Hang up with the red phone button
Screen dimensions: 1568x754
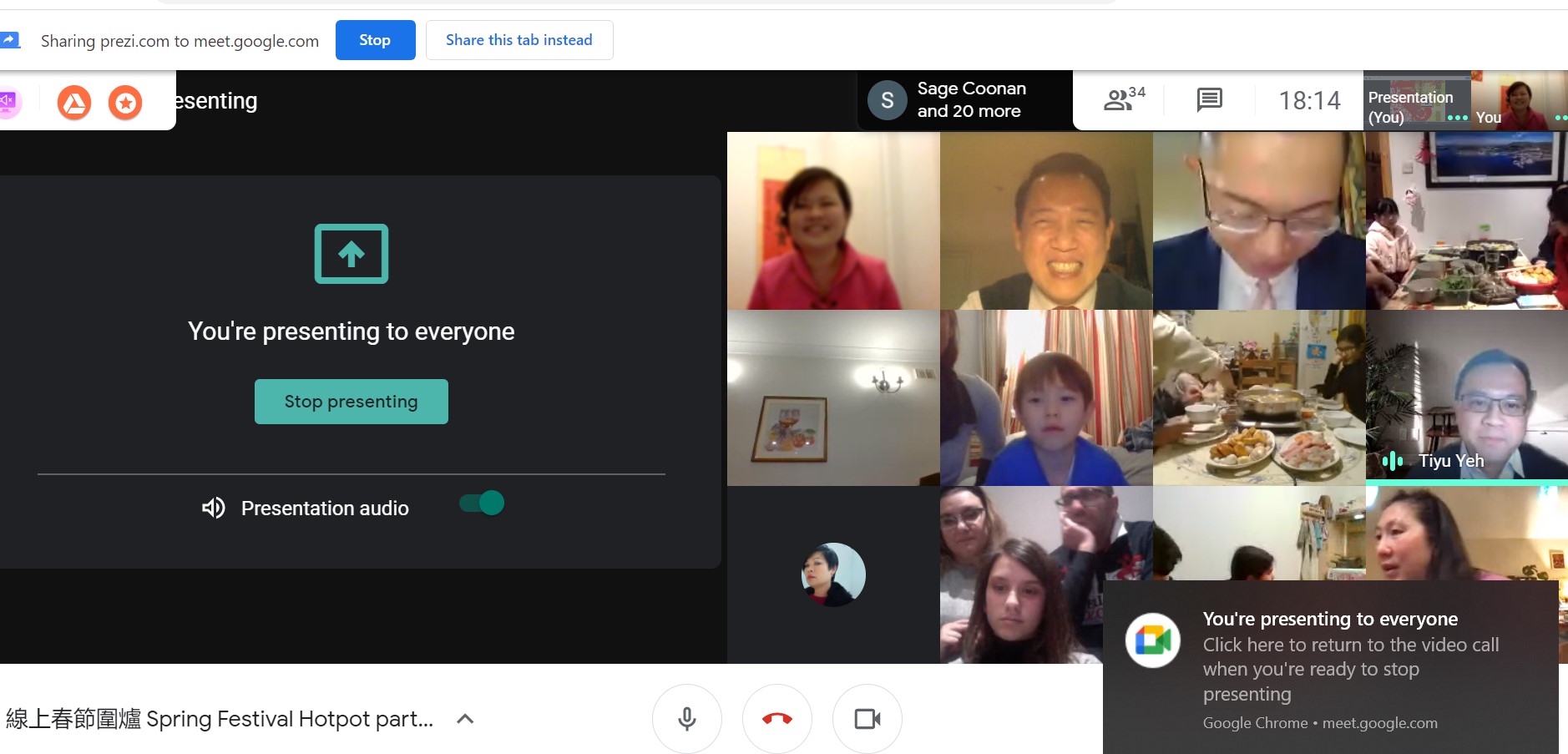tap(776, 718)
